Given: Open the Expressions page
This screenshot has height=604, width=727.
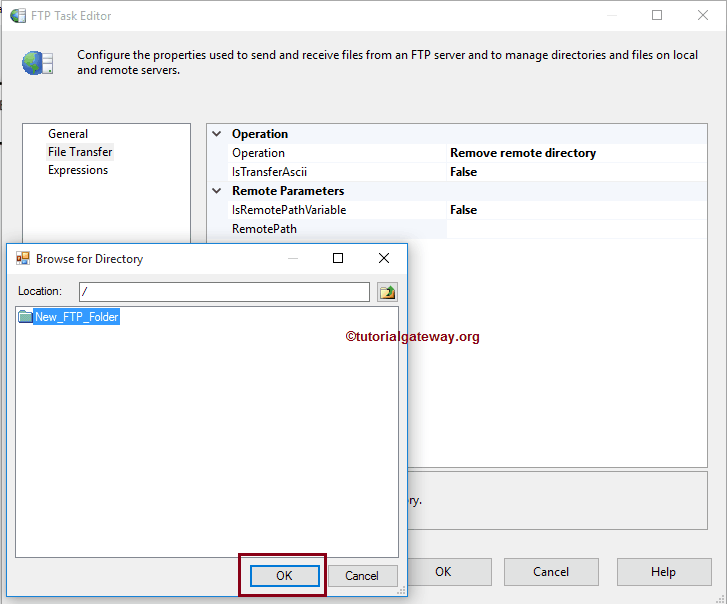Looking at the screenshot, I should pos(78,170).
